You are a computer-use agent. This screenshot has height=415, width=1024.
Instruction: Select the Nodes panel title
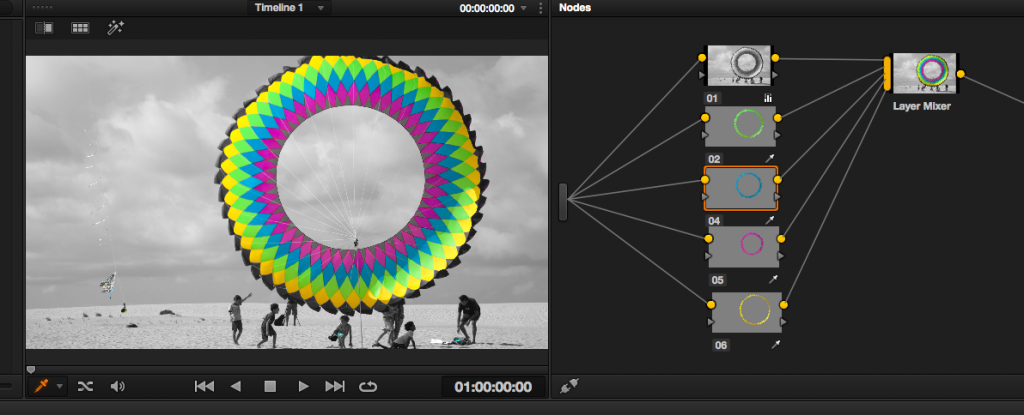tap(575, 8)
